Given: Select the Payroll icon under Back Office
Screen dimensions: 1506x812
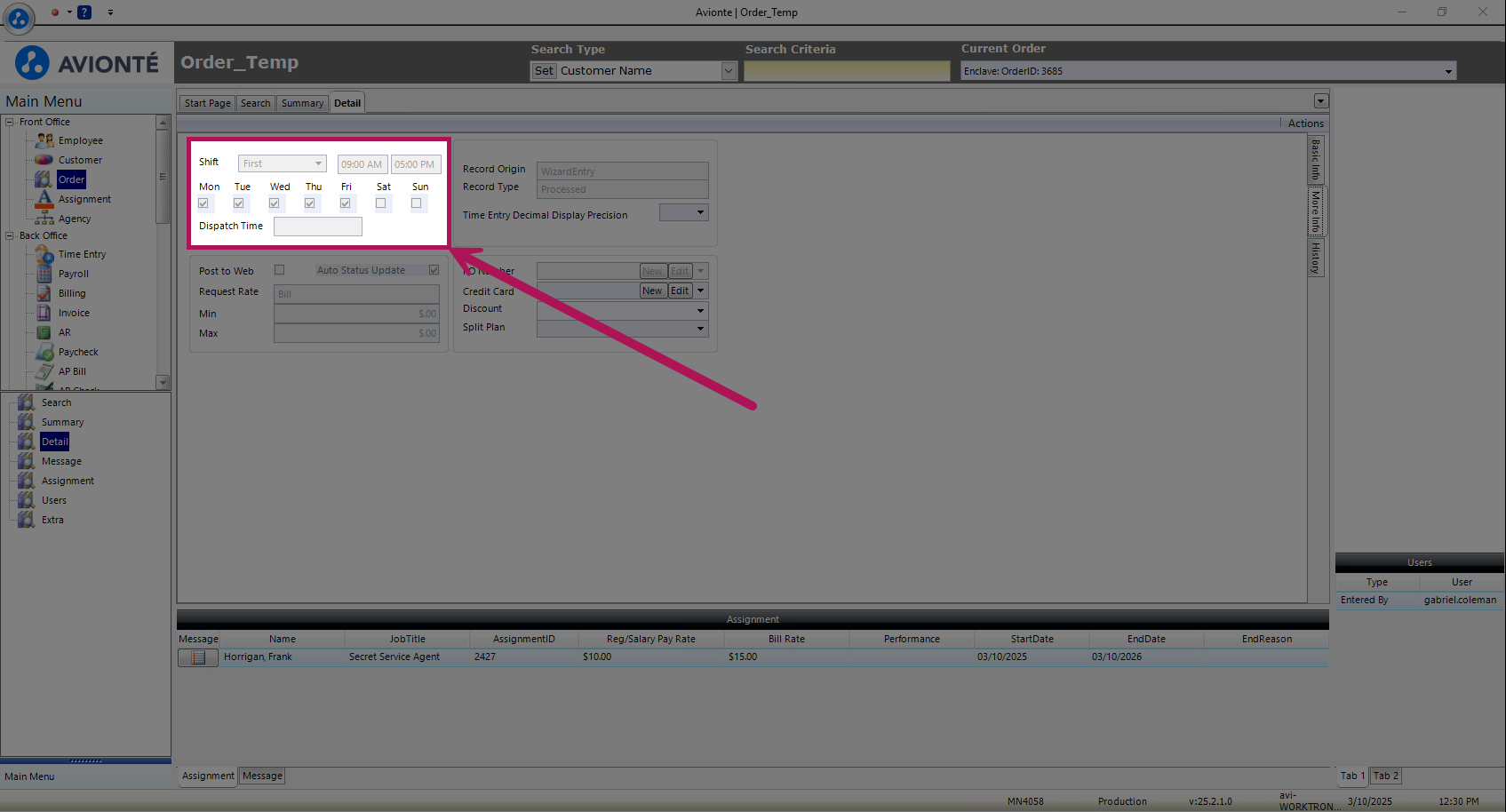Looking at the screenshot, I should point(44,274).
